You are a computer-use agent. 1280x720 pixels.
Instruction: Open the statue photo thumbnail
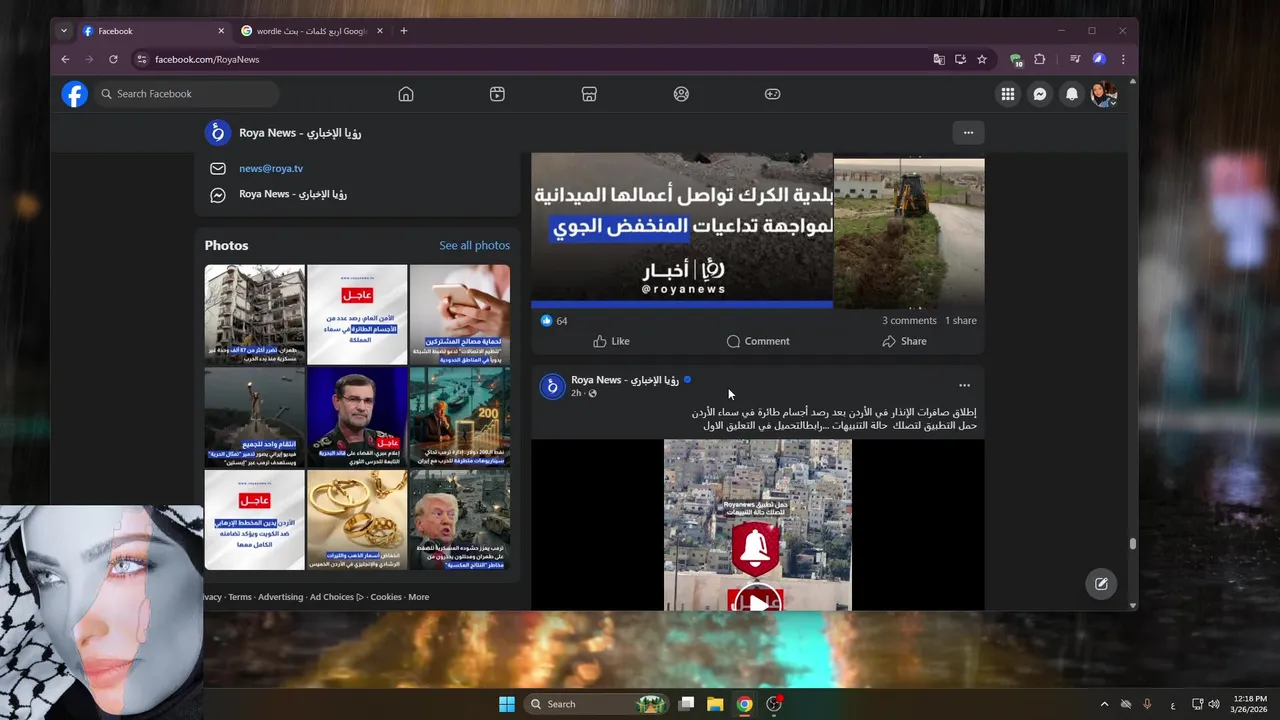click(x=255, y=417)
